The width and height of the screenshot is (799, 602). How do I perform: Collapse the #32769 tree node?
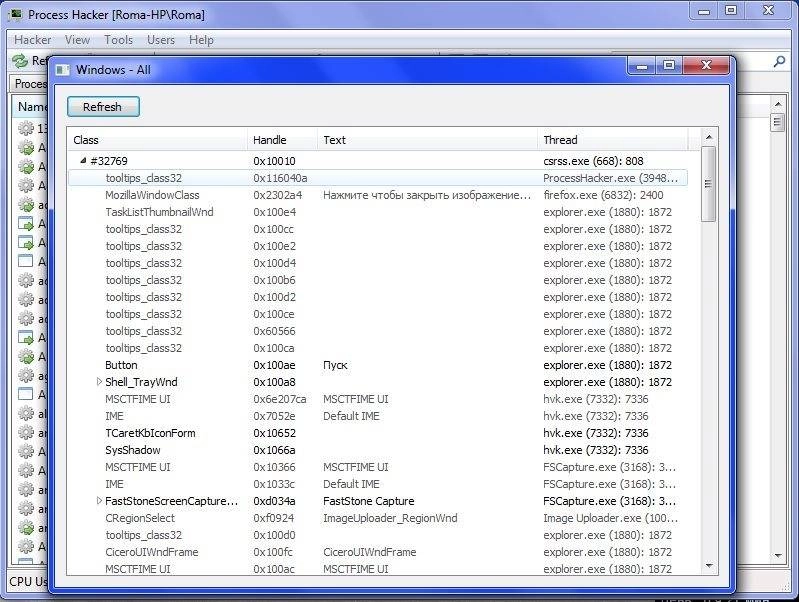tap(83, 161)
